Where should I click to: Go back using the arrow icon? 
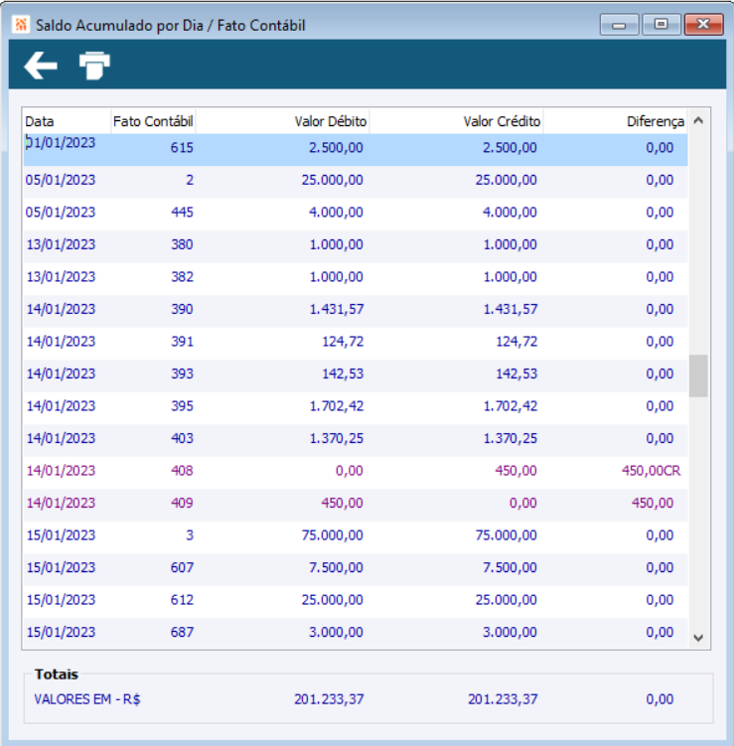click(41, 65)
